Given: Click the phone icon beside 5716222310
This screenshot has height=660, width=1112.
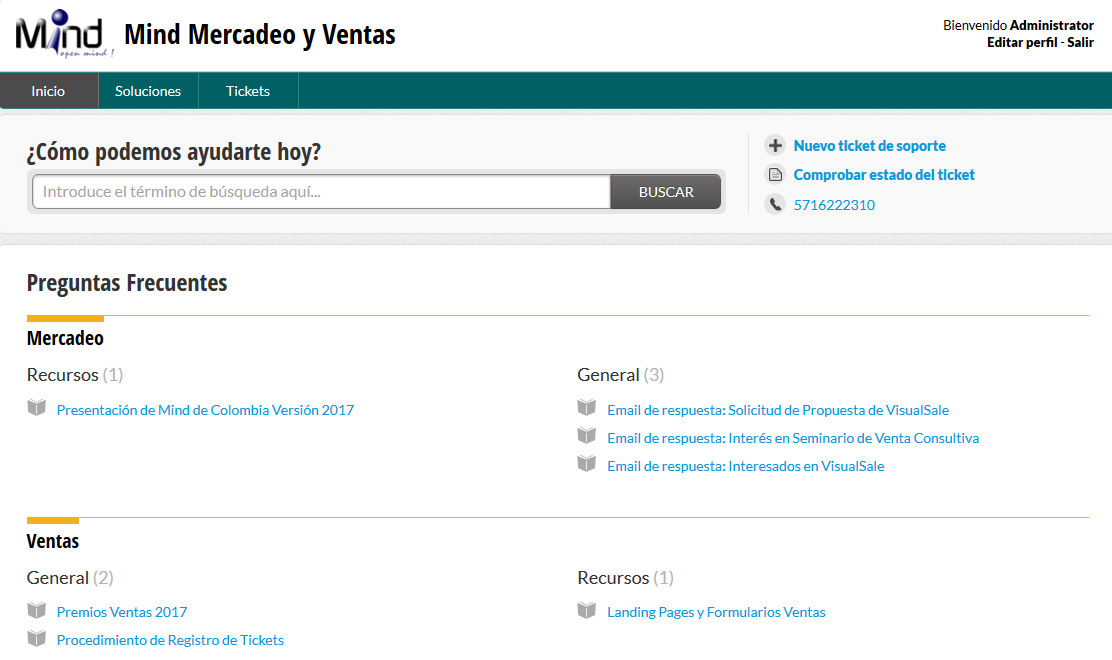Looking at the screenshot, I should [775, 204].
